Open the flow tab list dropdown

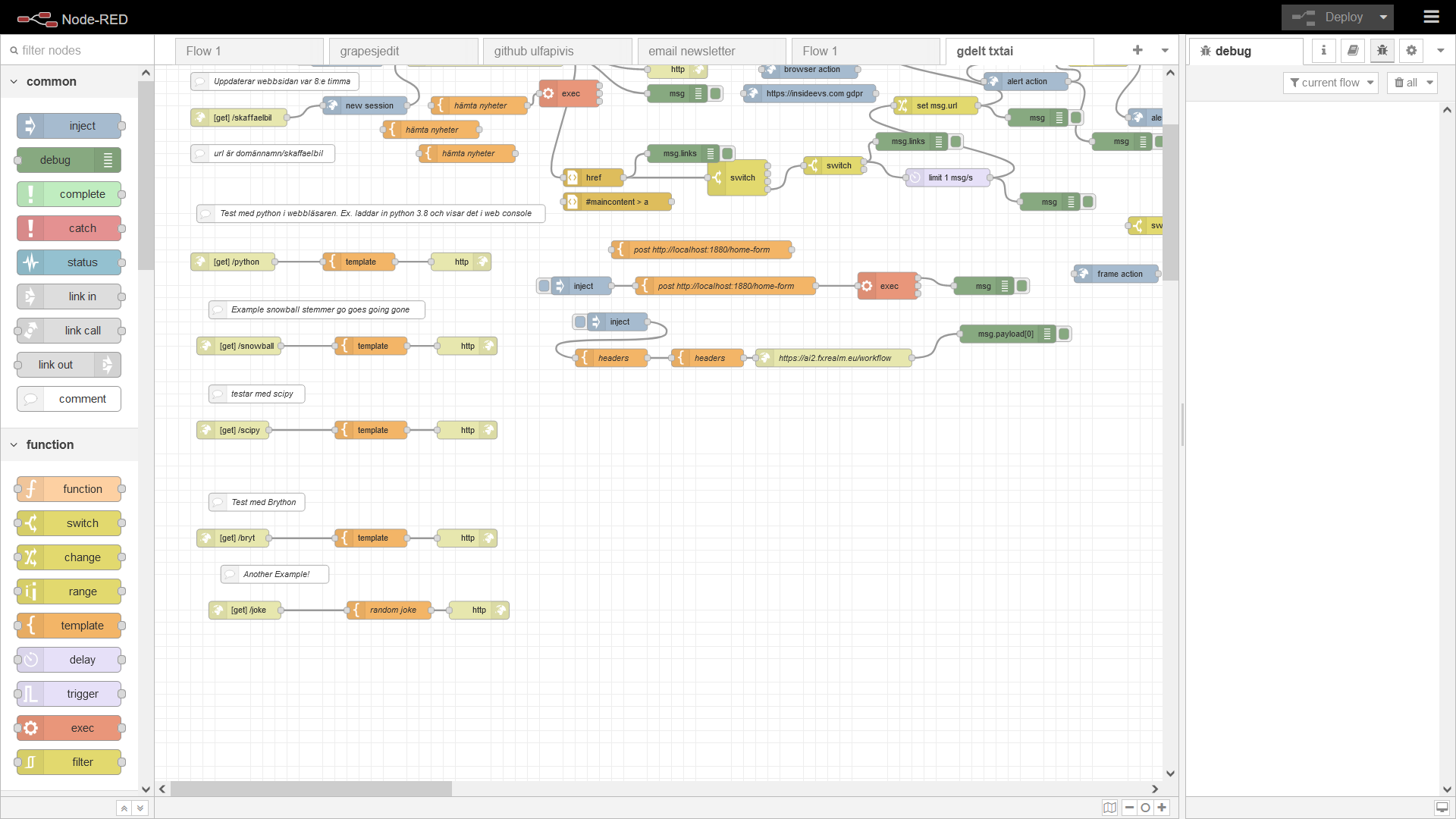click(x=1165, y=50)
